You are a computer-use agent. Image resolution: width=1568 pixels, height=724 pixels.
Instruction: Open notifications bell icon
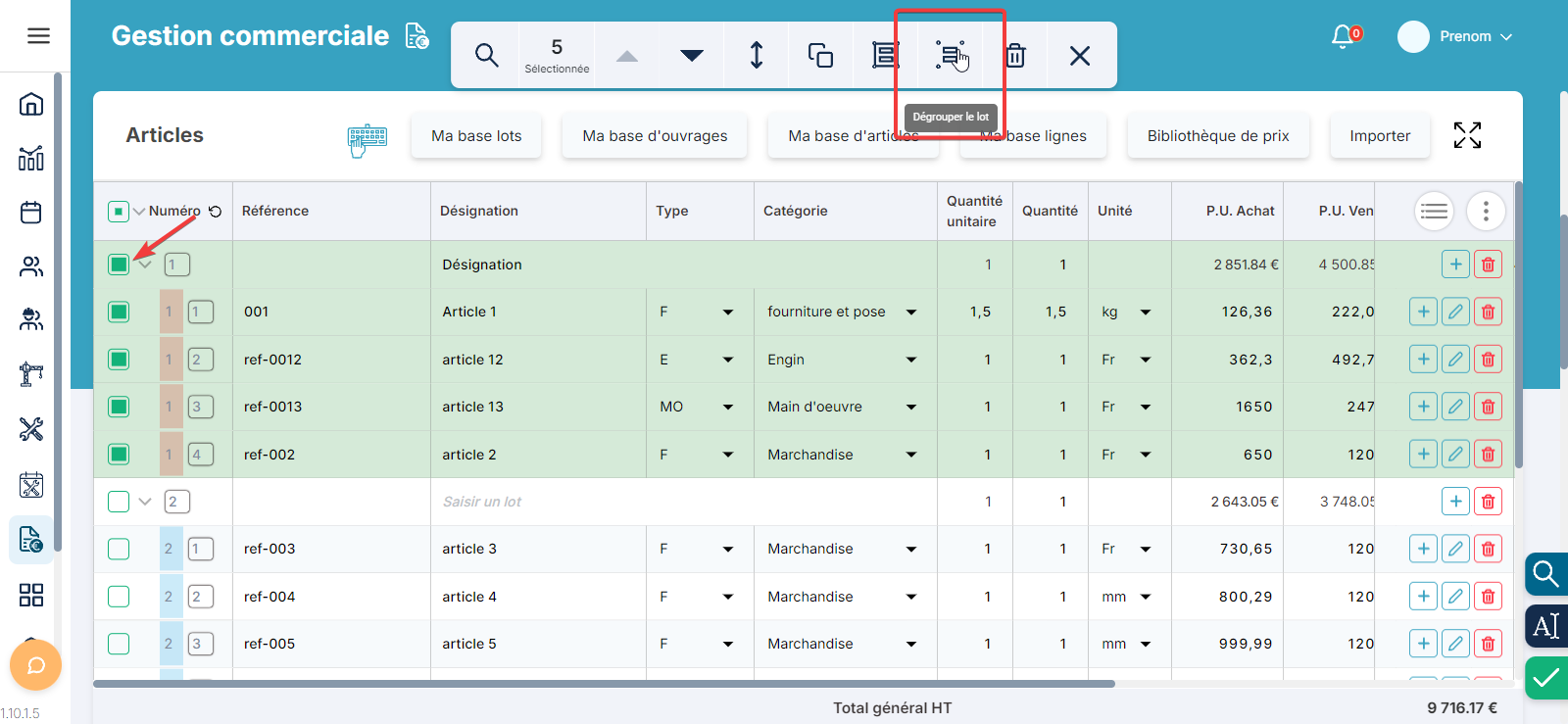(1343, 36)
